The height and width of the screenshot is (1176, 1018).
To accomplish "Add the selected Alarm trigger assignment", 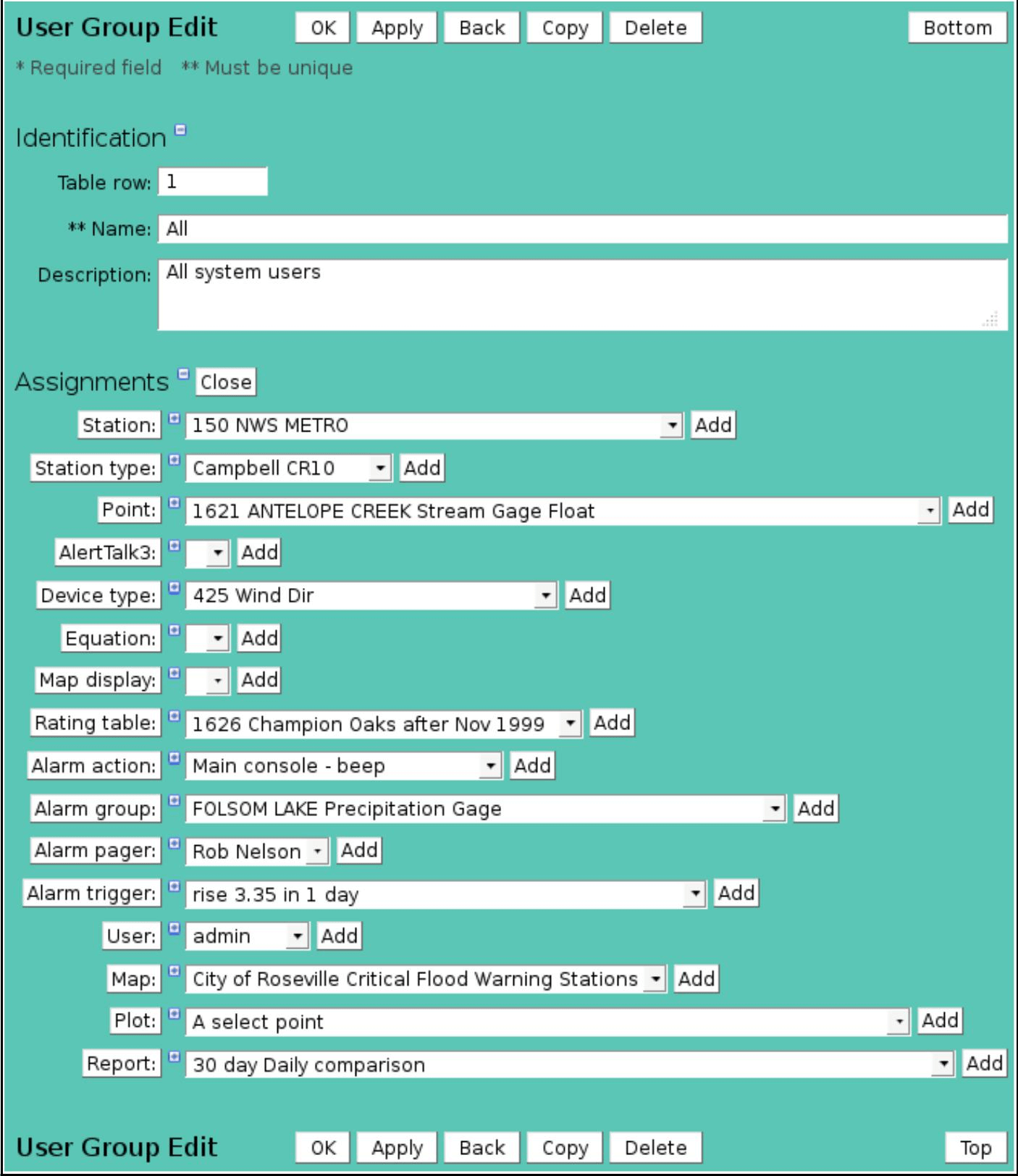I will (x=736, y=894).
